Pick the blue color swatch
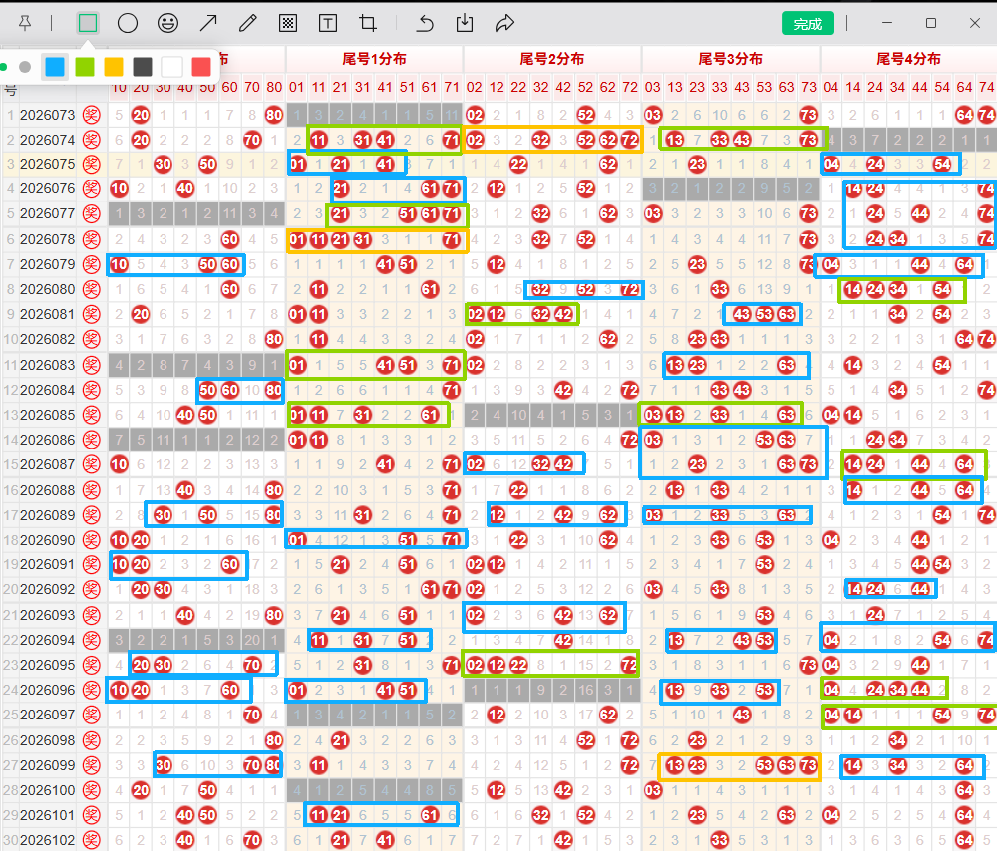This screenshot has width=997, height=851. click(x=55, y=67)
